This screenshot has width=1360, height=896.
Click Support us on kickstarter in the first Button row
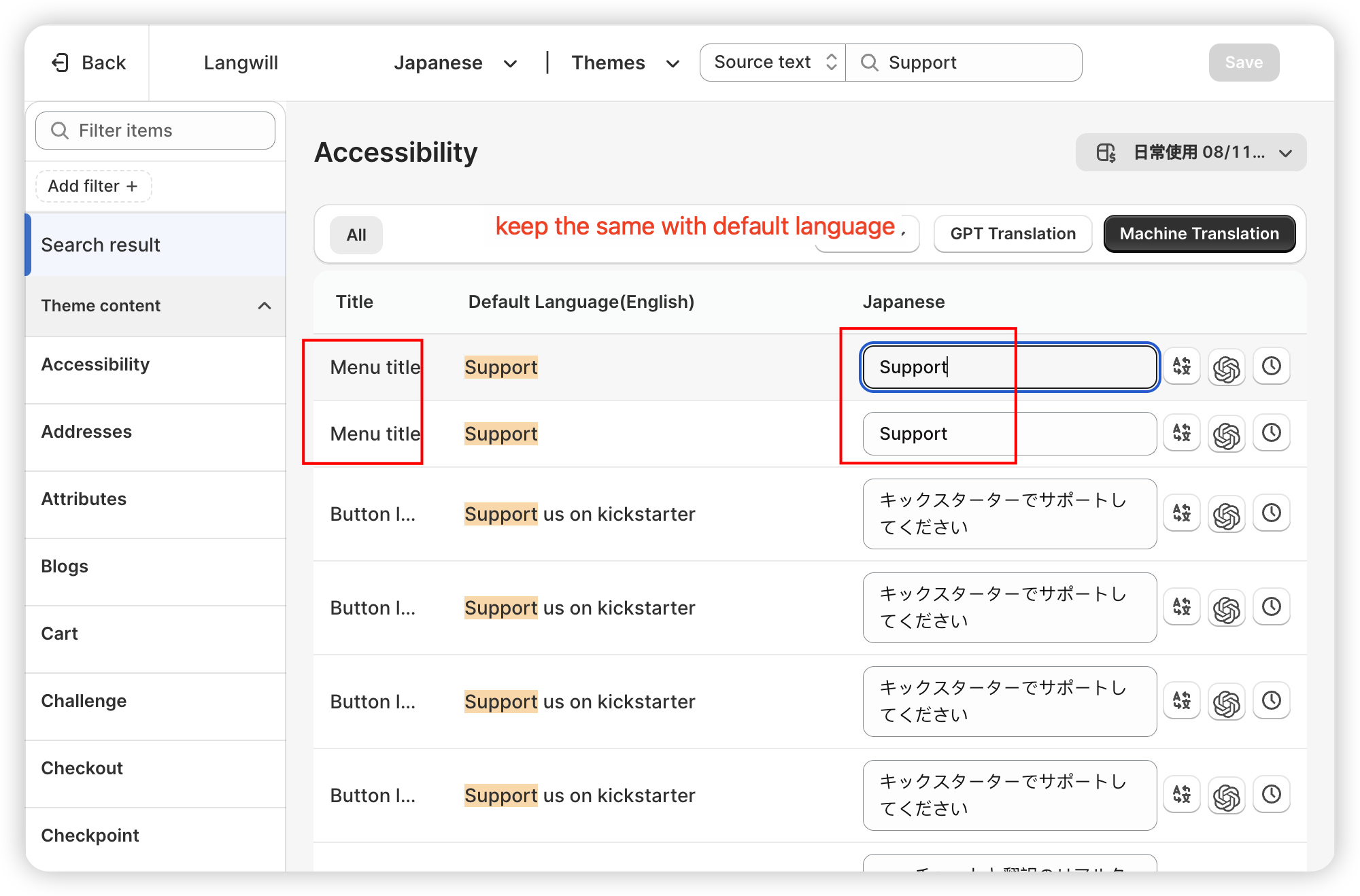pyautogui.click(x=580, y=514)
